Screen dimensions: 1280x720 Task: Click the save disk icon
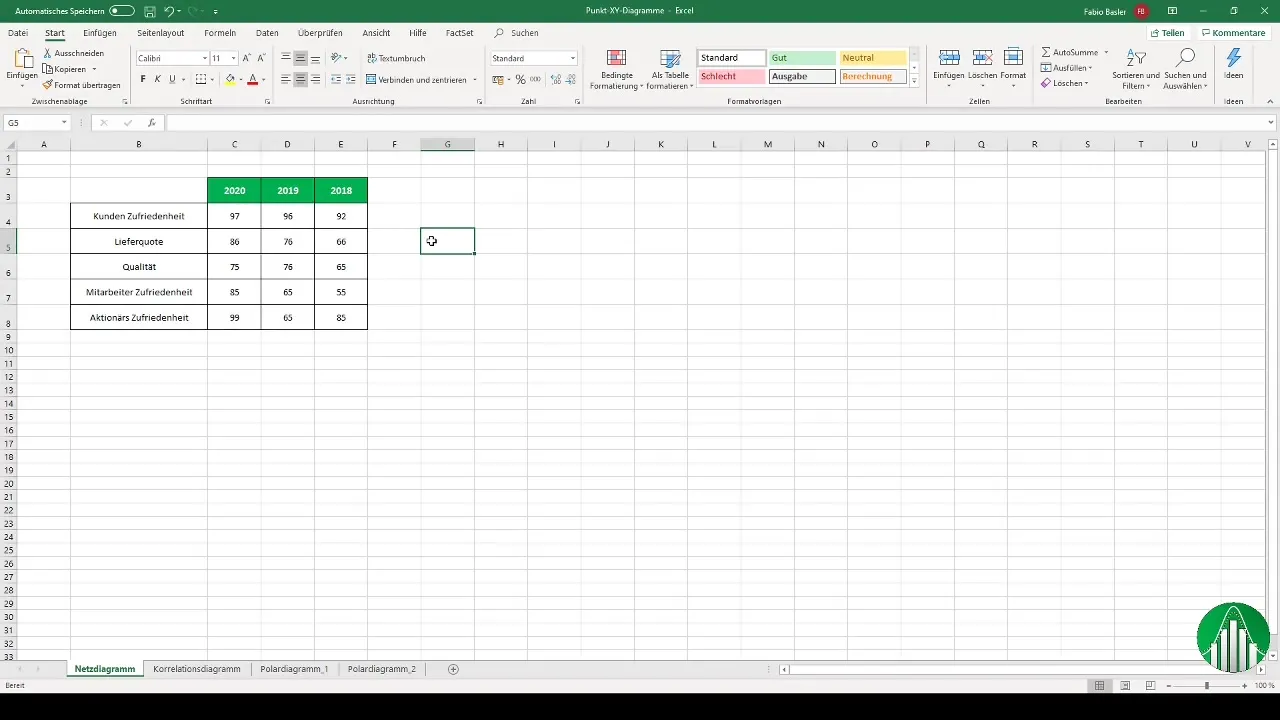(149, 11)
